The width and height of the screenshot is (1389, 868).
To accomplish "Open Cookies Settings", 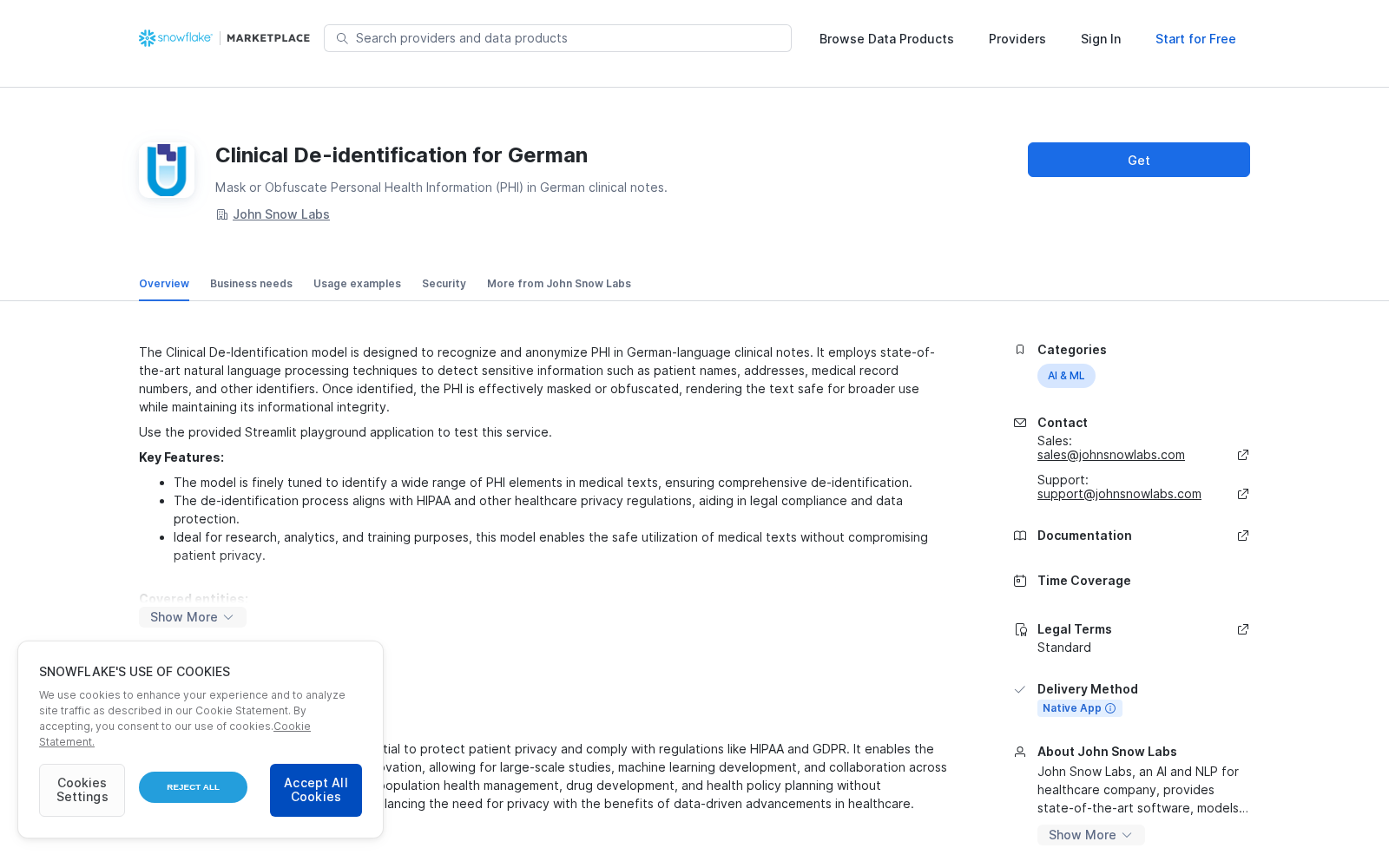I will coord(82,790).
